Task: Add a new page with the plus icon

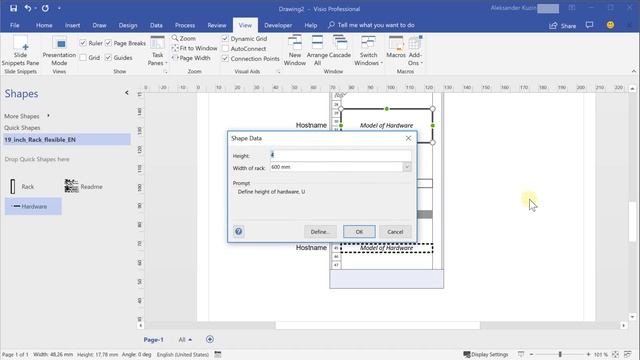Action: (210, 339)
